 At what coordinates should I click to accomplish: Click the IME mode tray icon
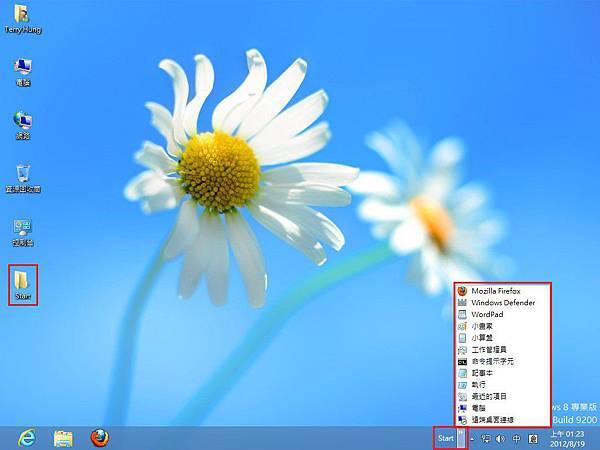point(533,439)
